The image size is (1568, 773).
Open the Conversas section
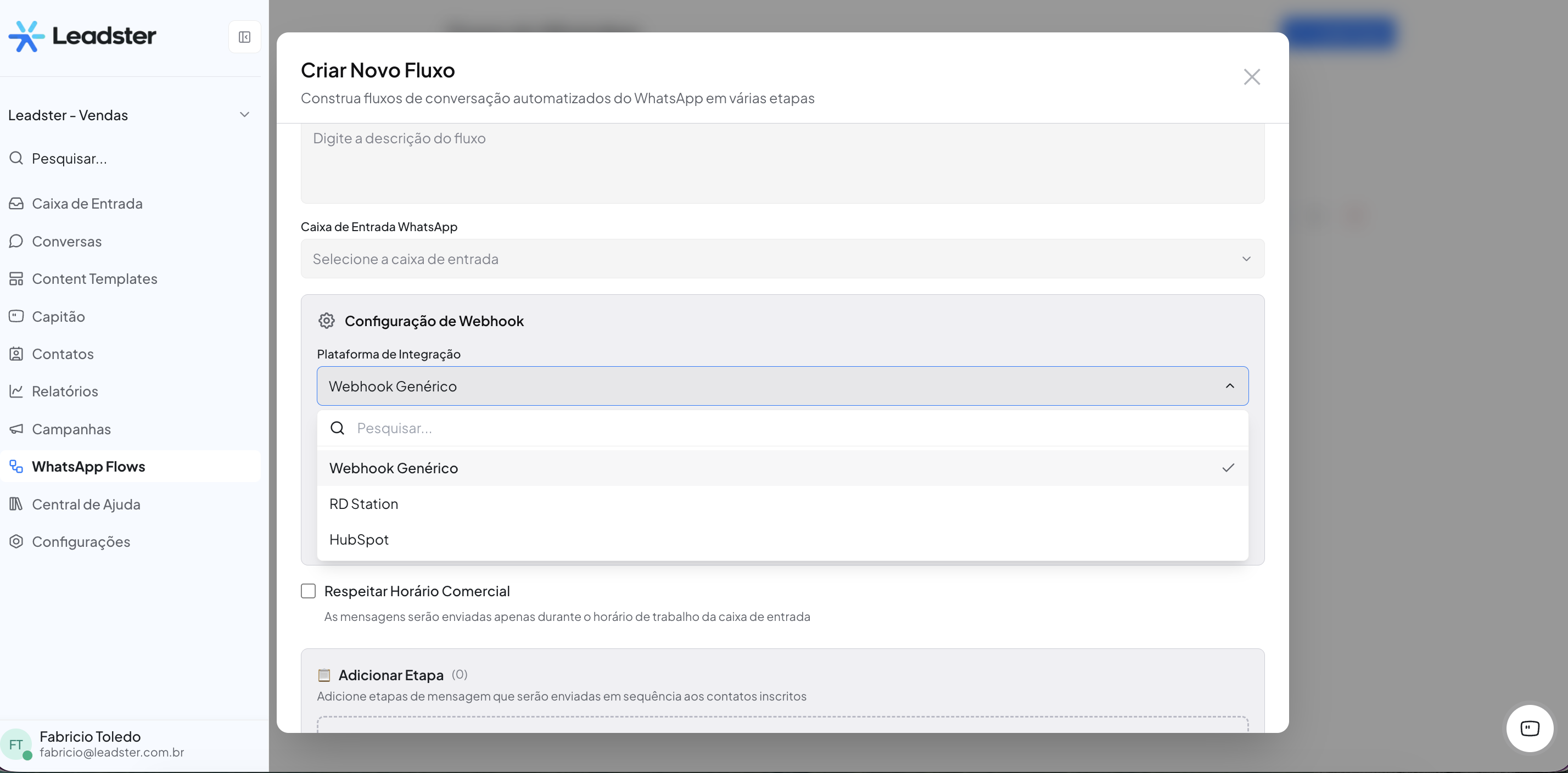tap(66, 241)
